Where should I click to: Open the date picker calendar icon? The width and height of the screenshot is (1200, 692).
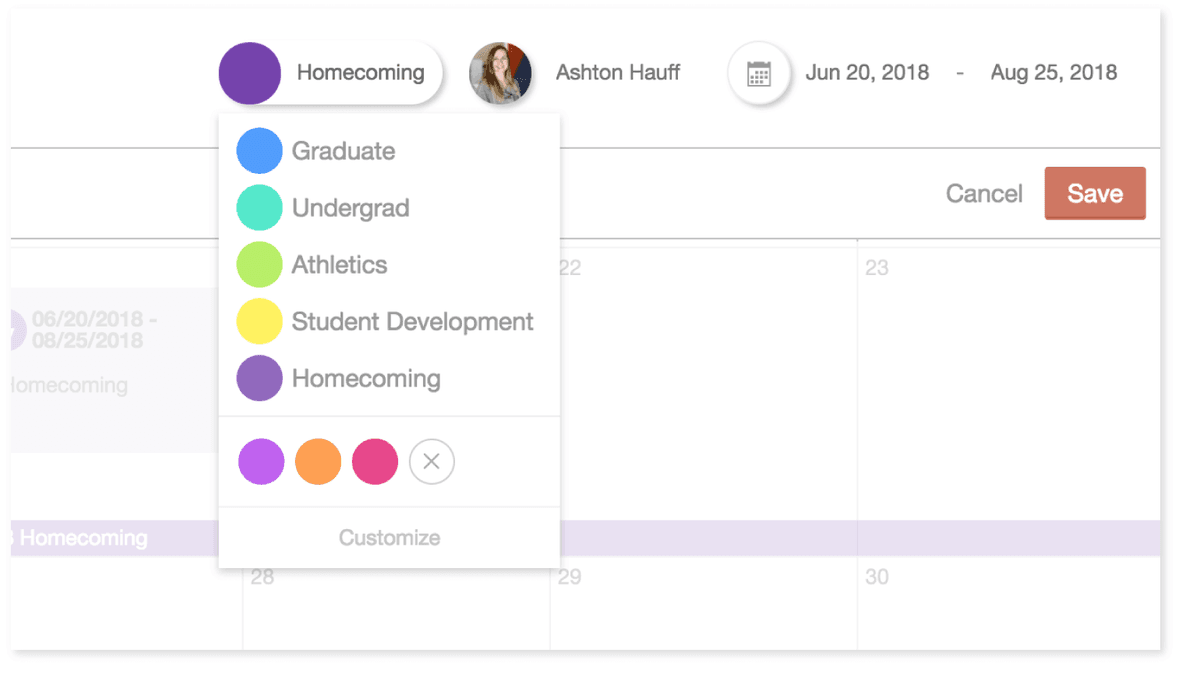tap(759, 72)
